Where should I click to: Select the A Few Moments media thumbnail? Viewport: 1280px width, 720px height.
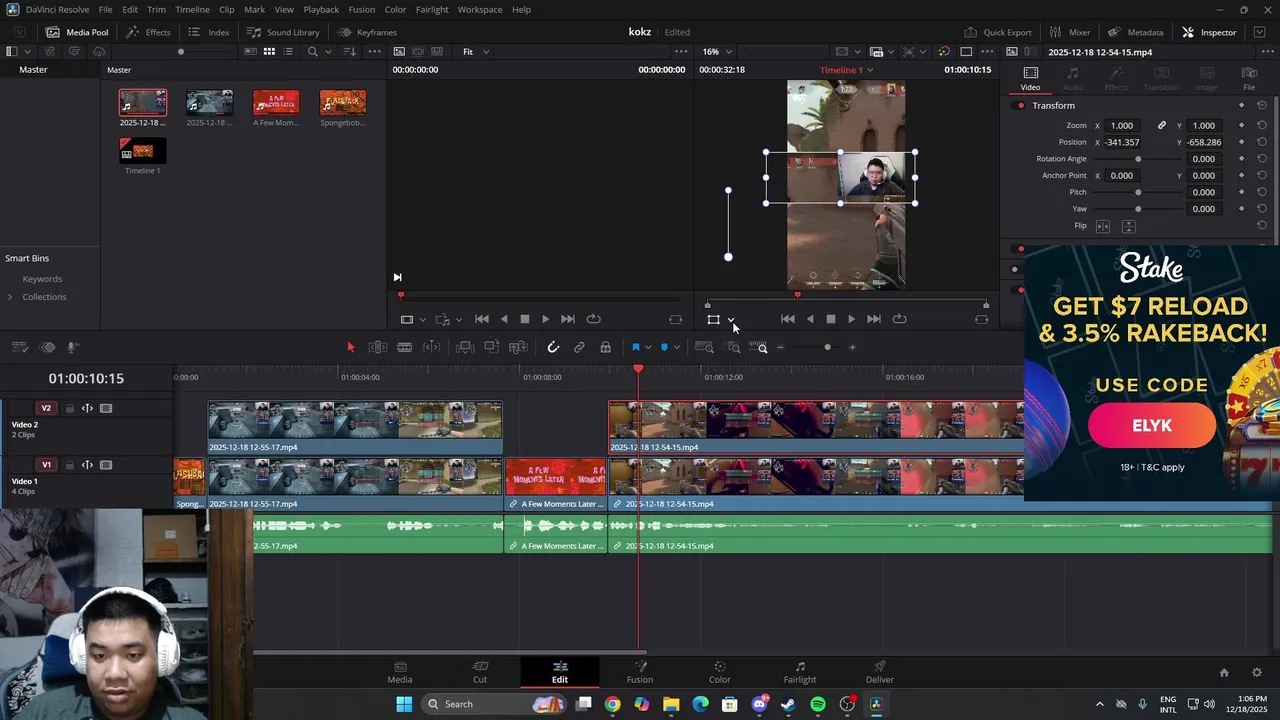click(276, 103)
